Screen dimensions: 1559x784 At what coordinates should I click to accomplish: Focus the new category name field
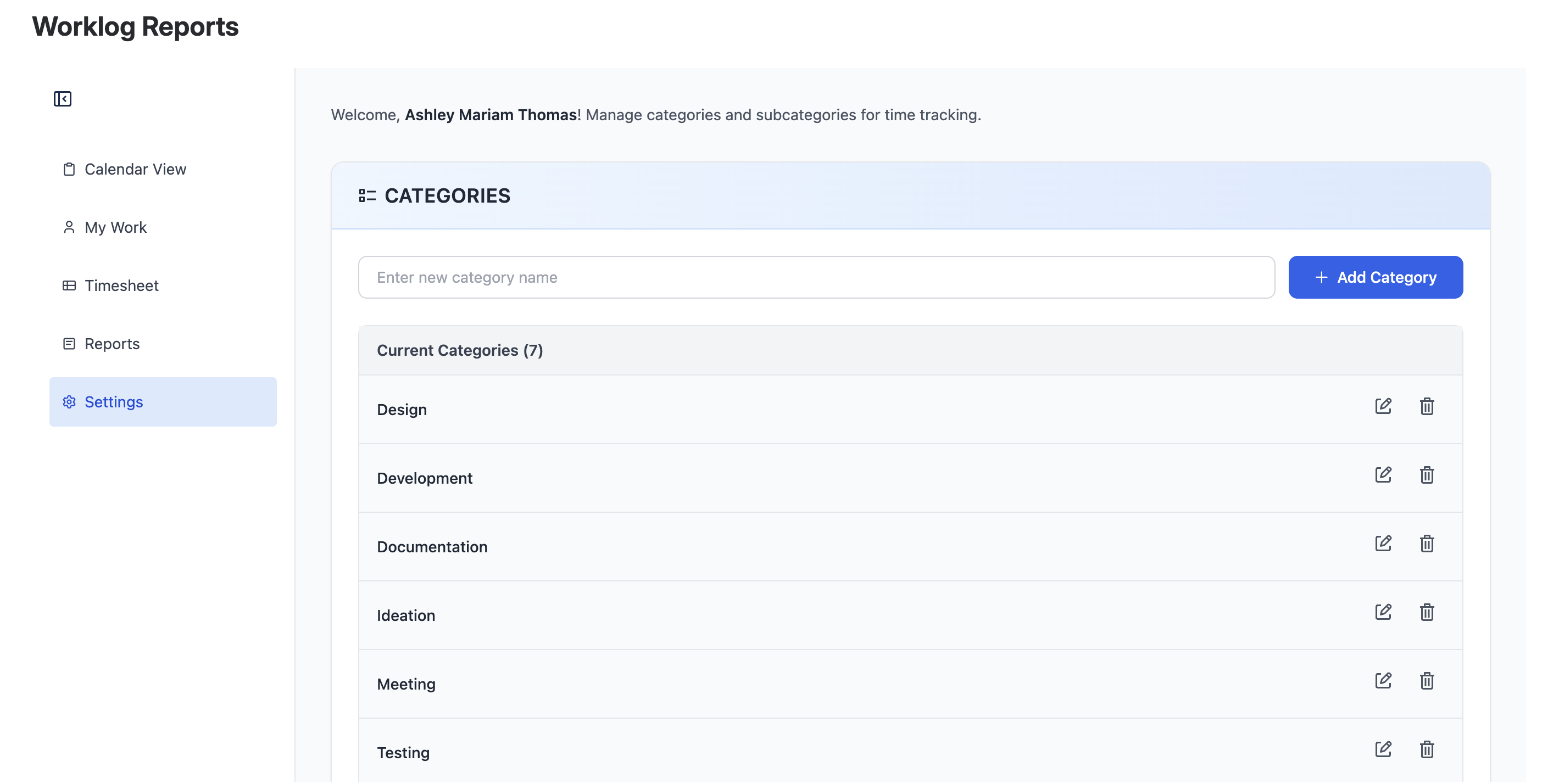pyautogui.click(x=816, y=277)
